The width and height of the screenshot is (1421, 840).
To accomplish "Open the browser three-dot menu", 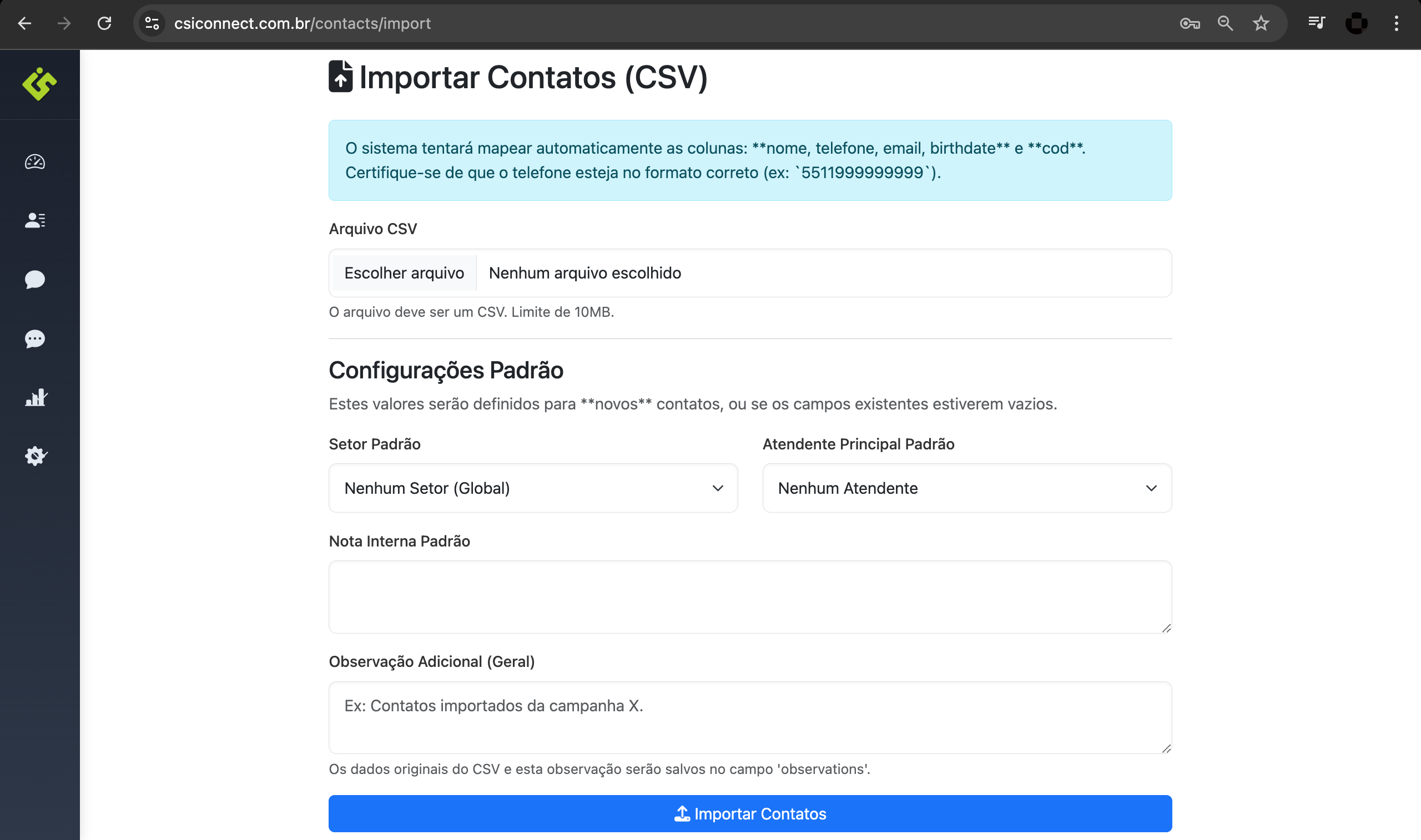I will (1396, 23).
